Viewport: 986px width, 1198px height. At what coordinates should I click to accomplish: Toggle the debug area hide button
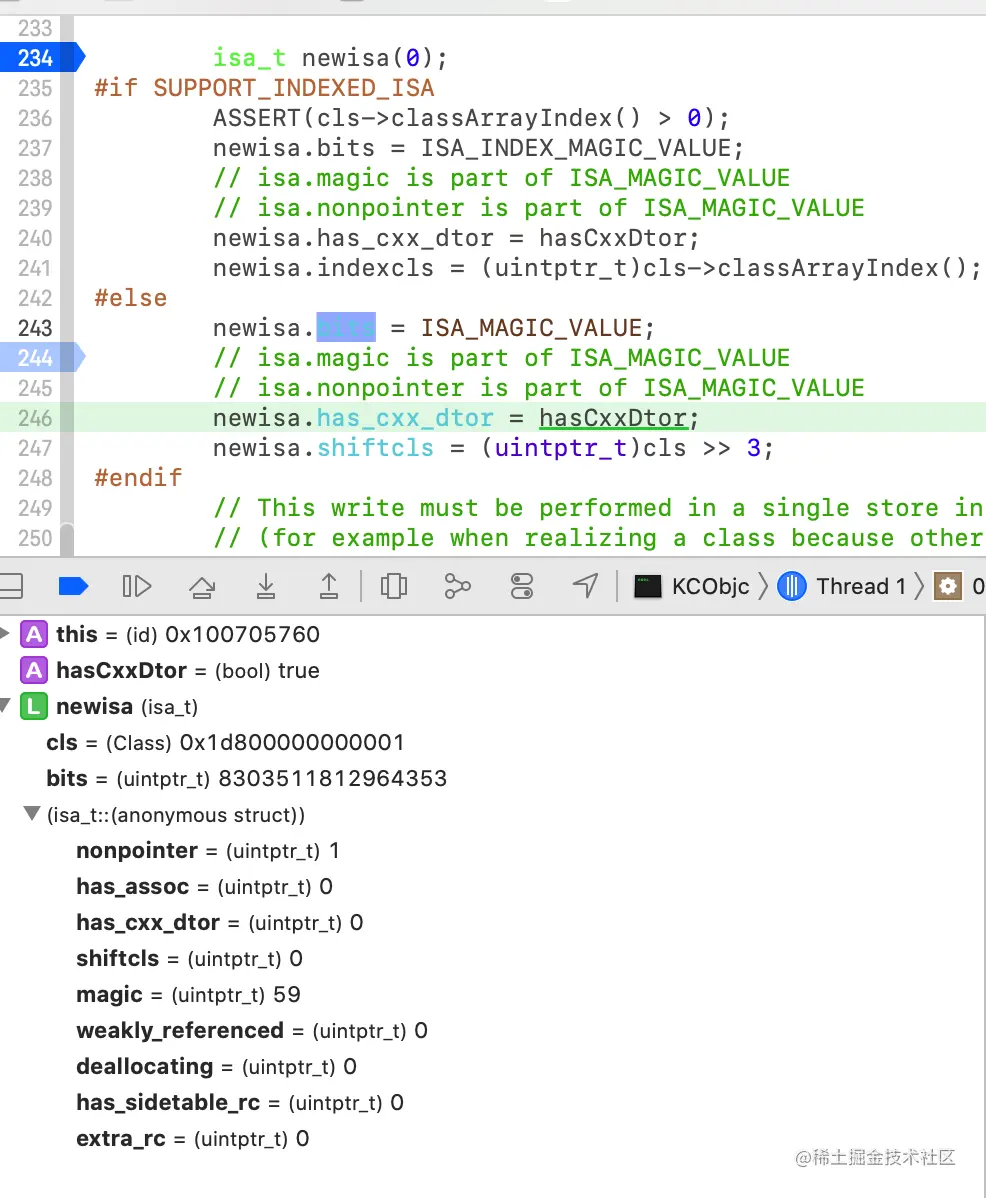pos(11,587)
